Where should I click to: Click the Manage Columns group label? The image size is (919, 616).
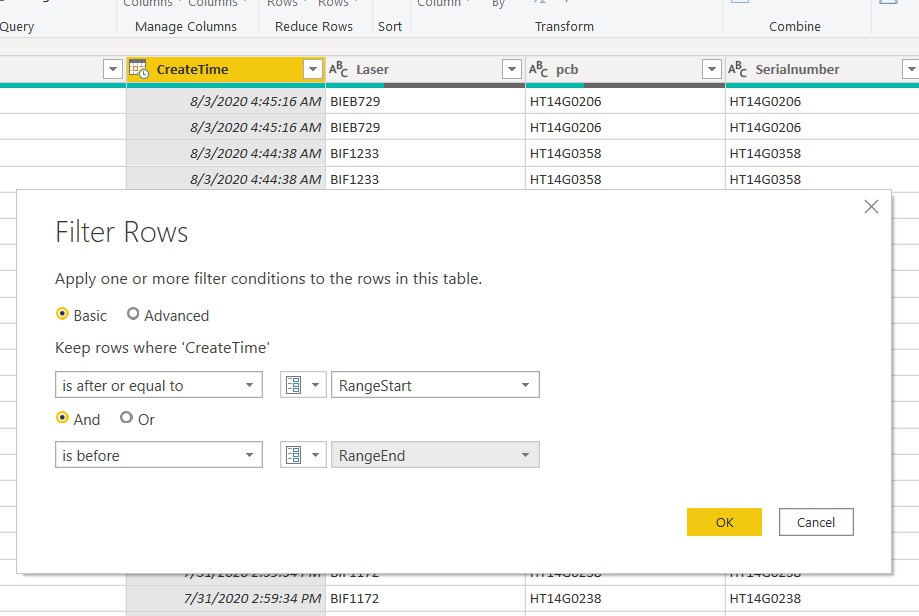(x=186, y=26)
